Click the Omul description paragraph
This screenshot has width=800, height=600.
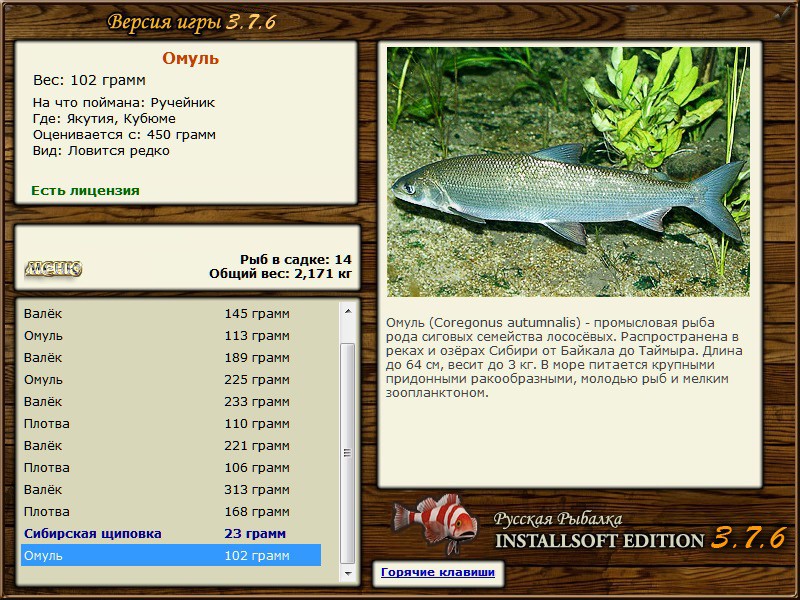(564, 358)
